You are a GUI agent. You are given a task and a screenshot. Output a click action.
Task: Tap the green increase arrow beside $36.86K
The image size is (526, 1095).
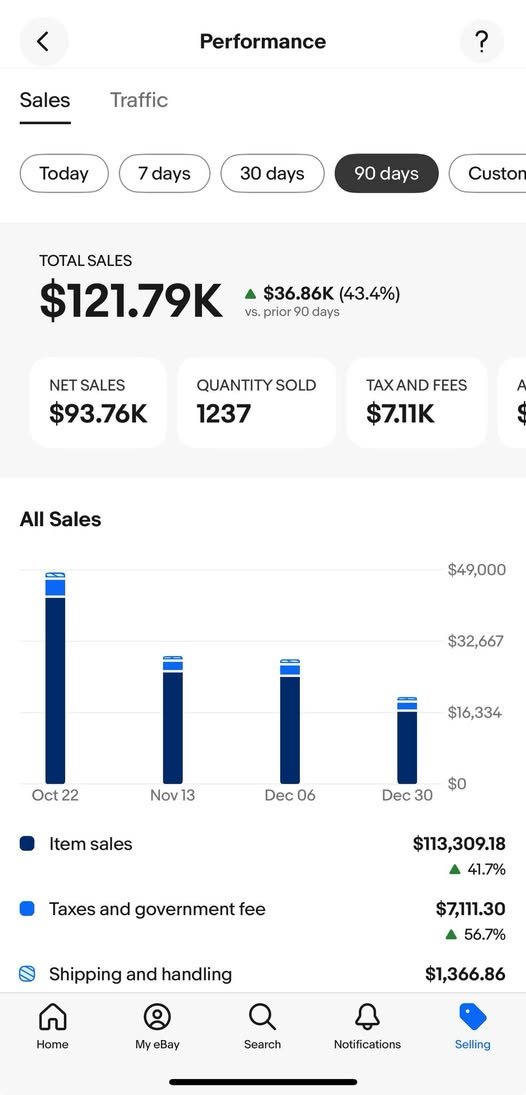pos(251,293)
